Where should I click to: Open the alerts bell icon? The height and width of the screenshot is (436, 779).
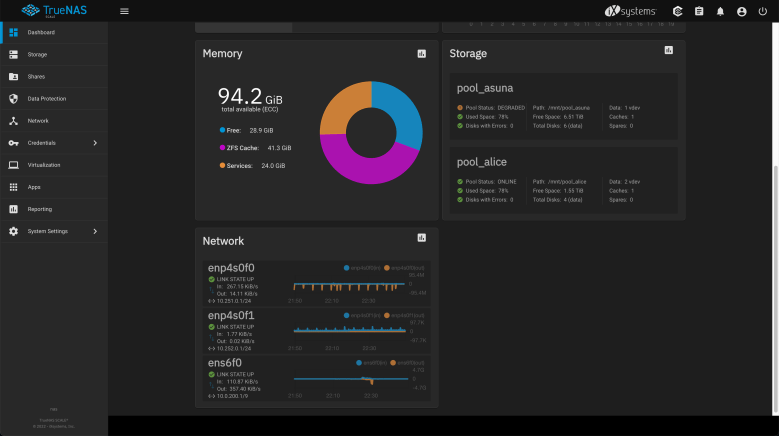[x=720, y=11]
